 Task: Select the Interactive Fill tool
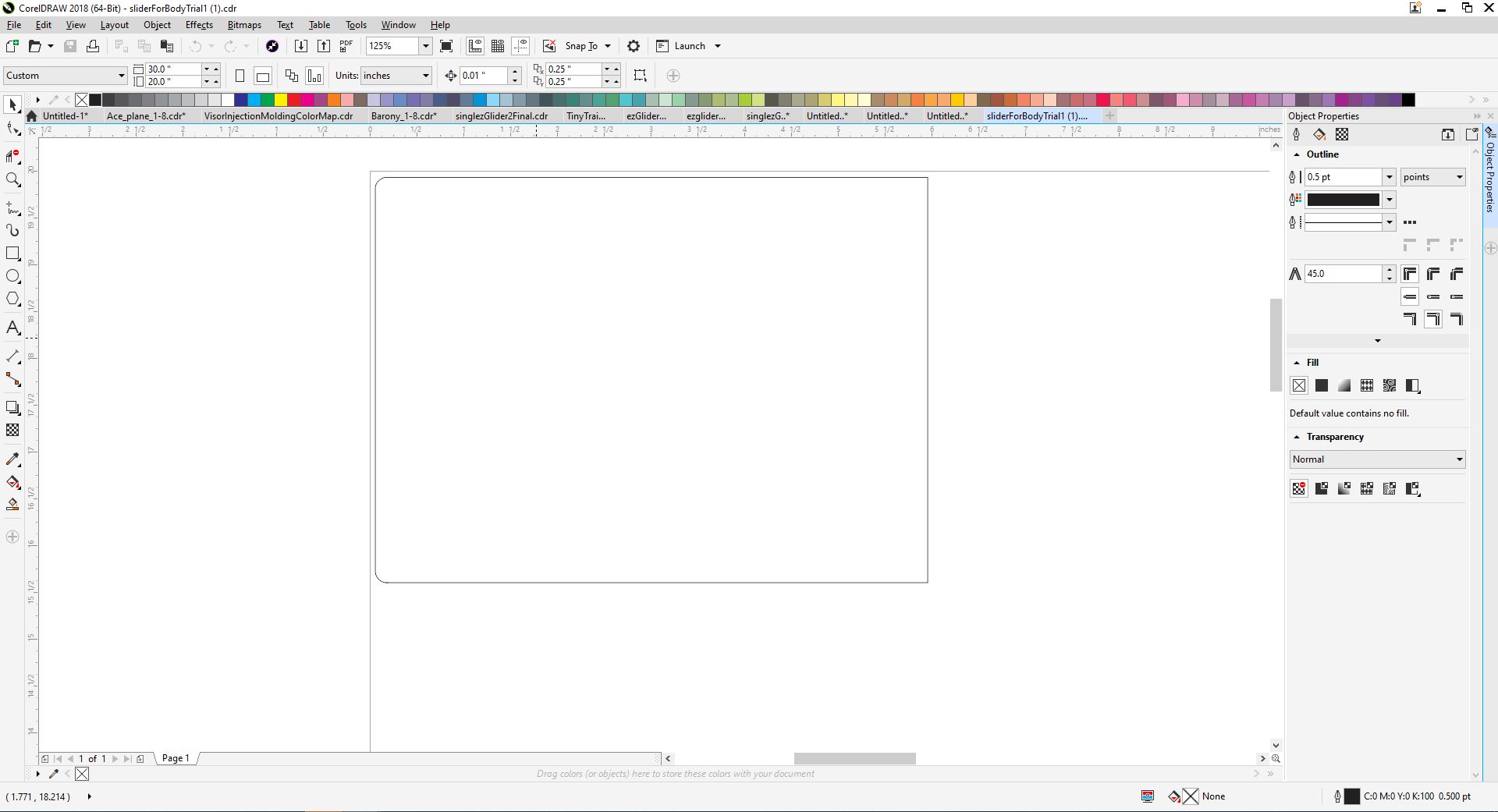point(12,482)
